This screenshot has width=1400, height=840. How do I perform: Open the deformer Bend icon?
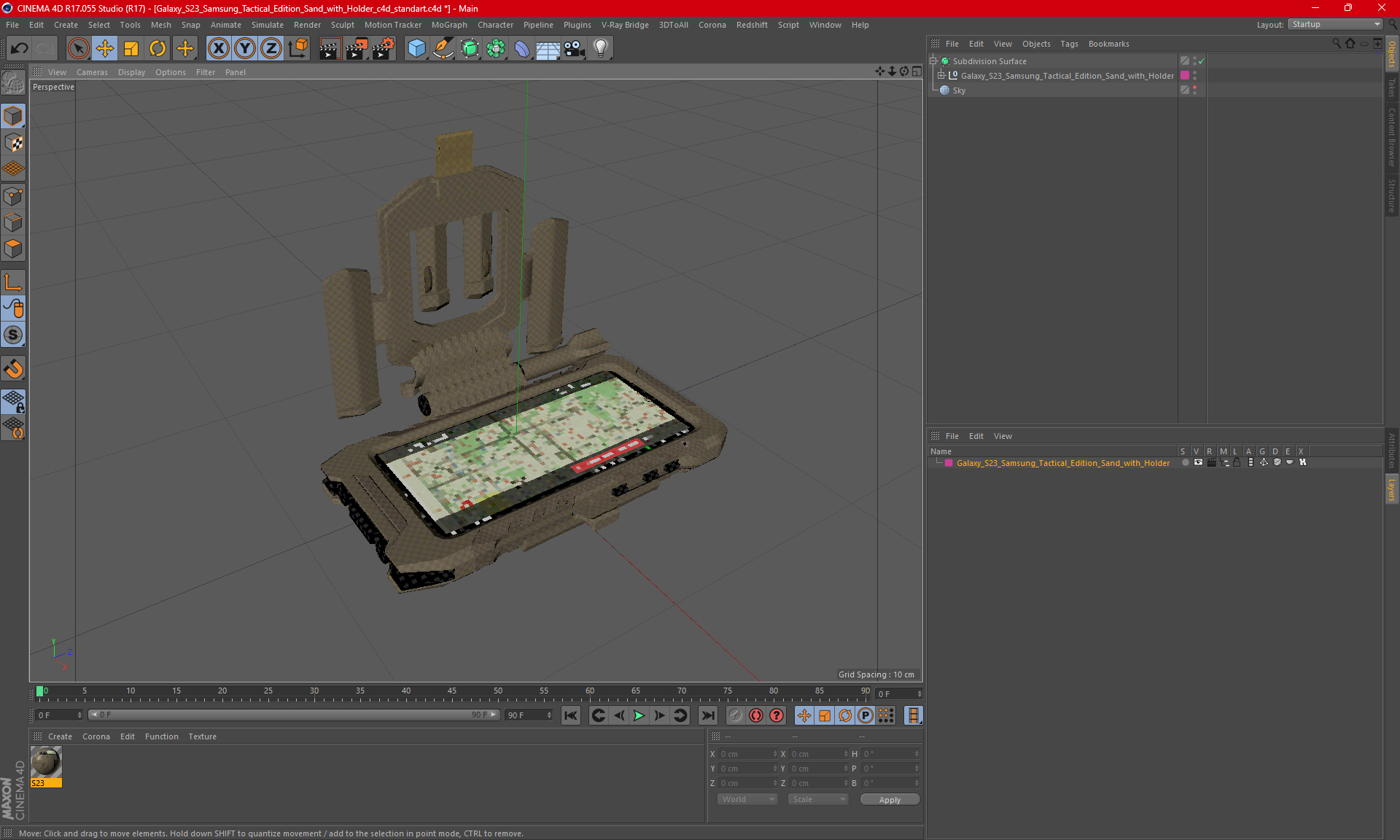[x=522, y=48]
